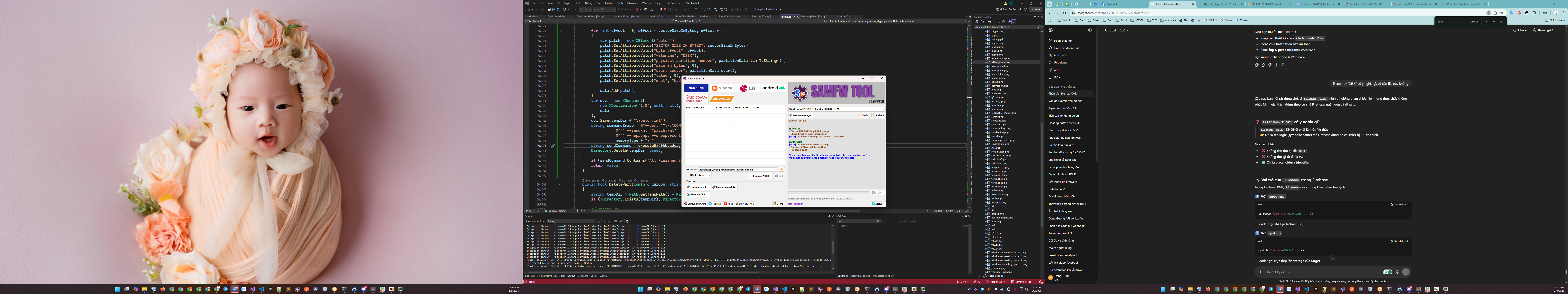Open the Extensions menu in Visual Studio

click(x=633, y=3)
